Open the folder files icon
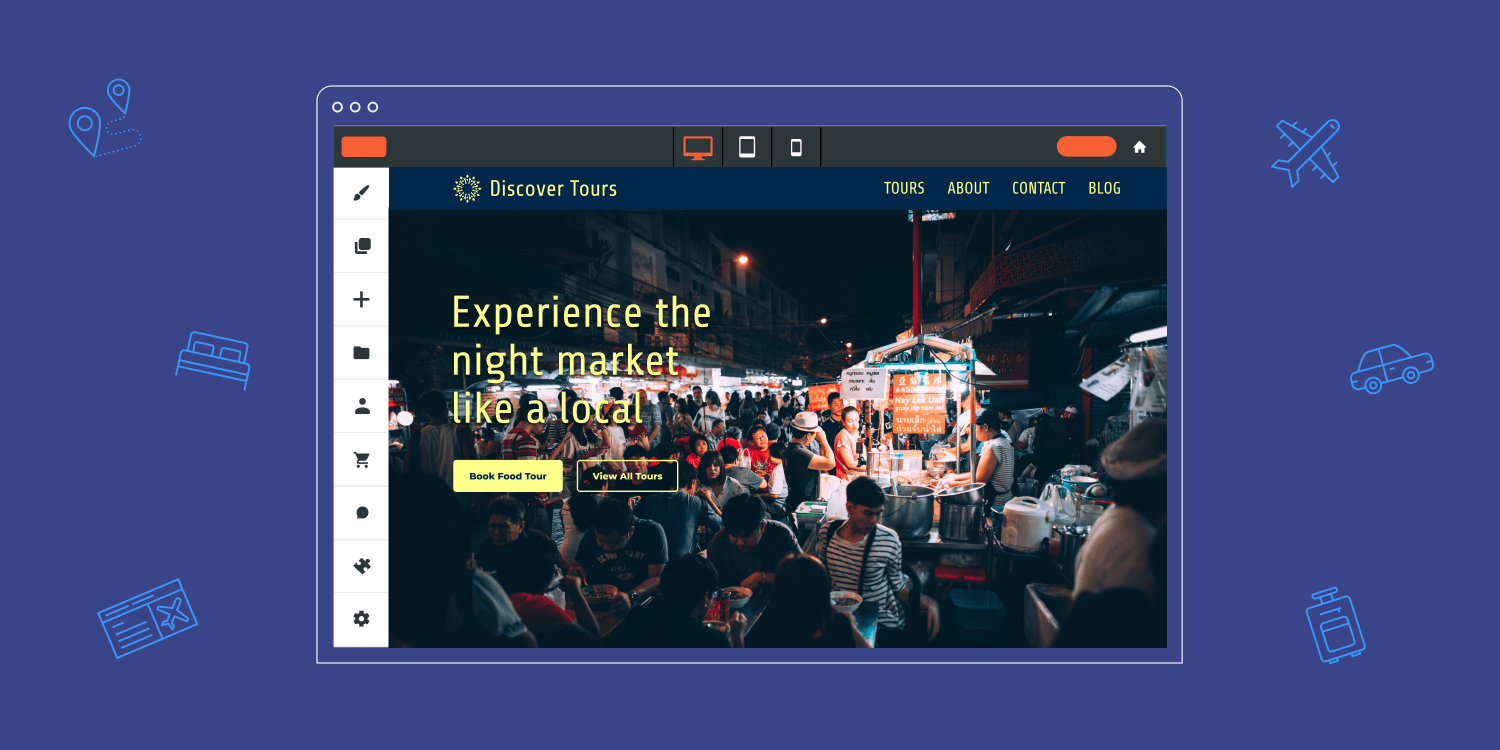Viewport: 1500px width, 750px height. (x=361, y=353)
